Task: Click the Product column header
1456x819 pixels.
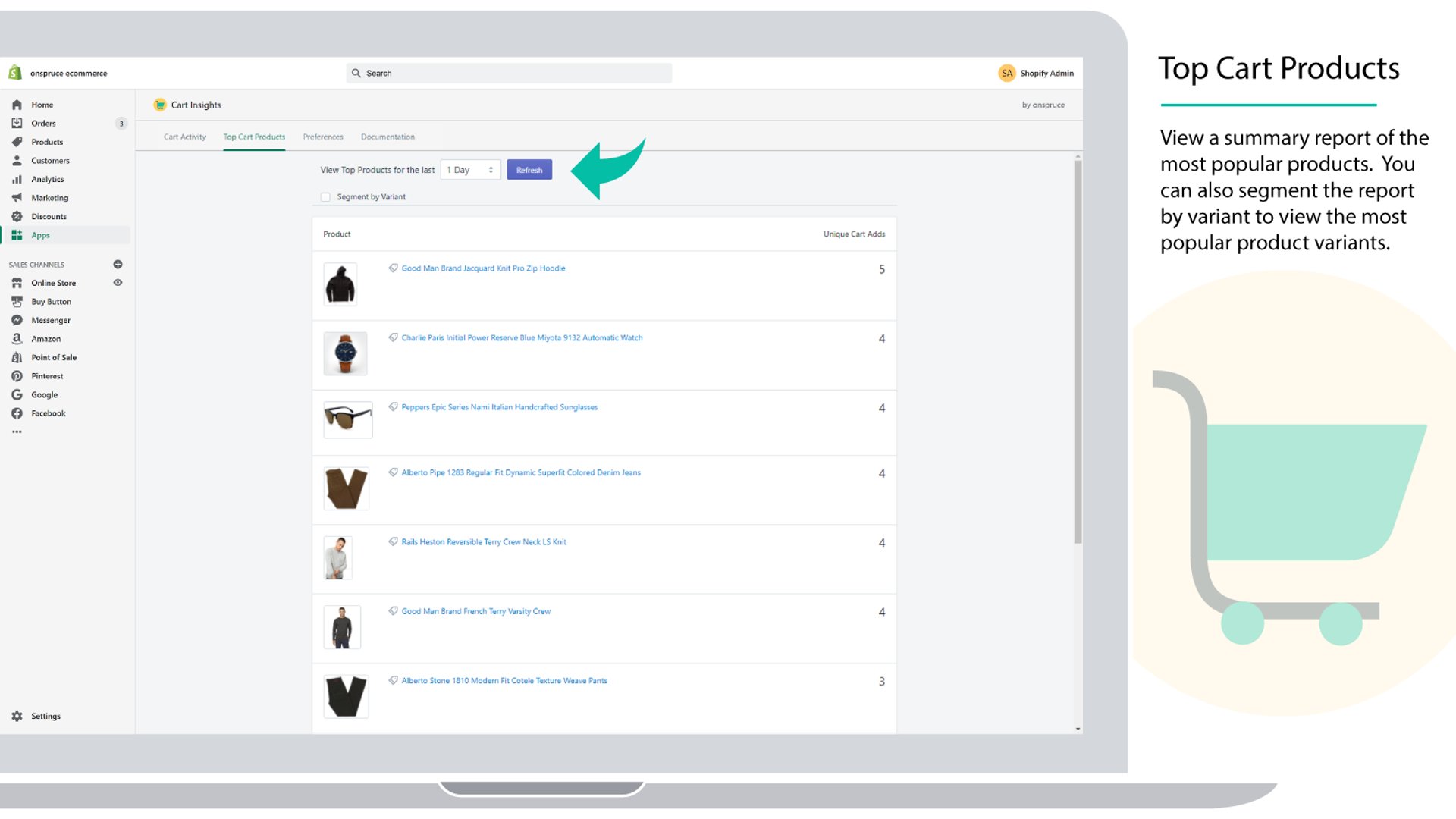Action: (337, 234)
